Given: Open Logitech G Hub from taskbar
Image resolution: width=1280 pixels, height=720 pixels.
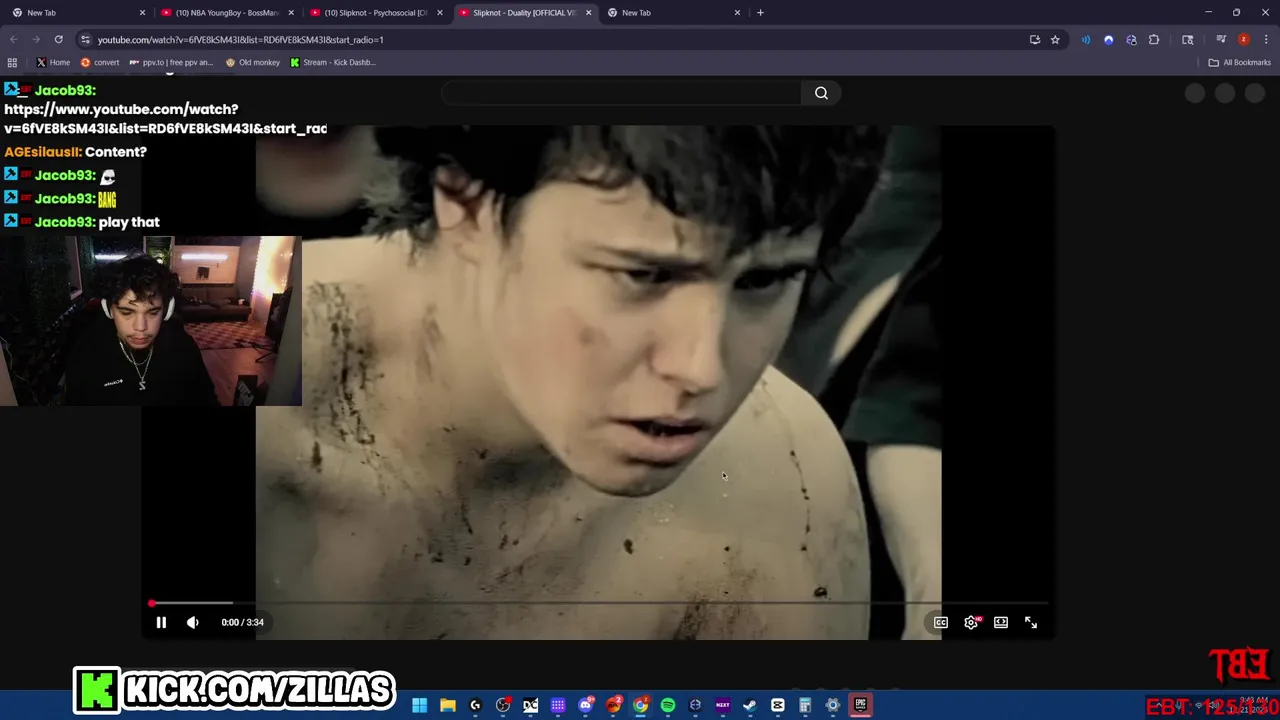Looking at the screenshot, I should [x=475, y=706].
